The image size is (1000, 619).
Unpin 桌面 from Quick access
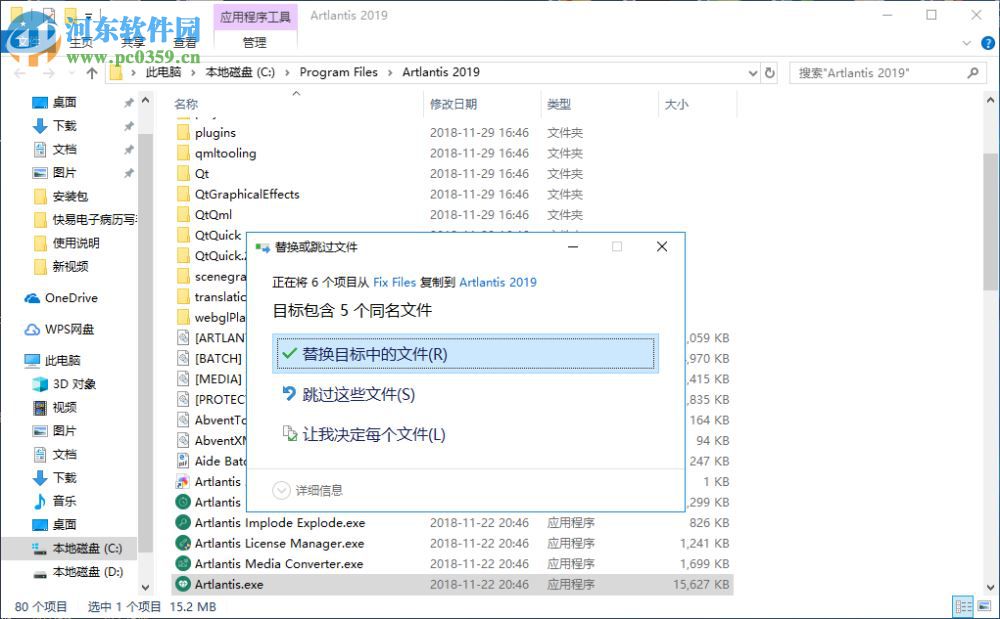[x=128, y=104]
